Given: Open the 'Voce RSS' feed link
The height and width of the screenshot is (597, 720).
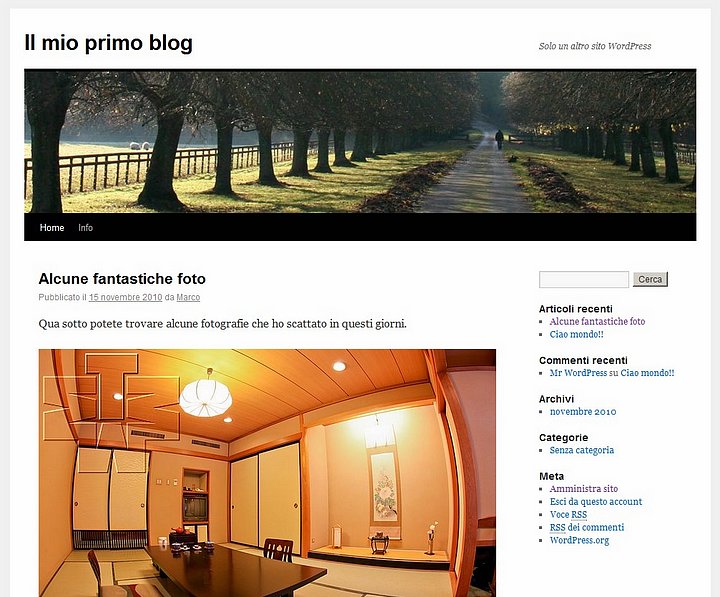Looking at the screenshot, I should pyautogui.click(x=568, y=514).
